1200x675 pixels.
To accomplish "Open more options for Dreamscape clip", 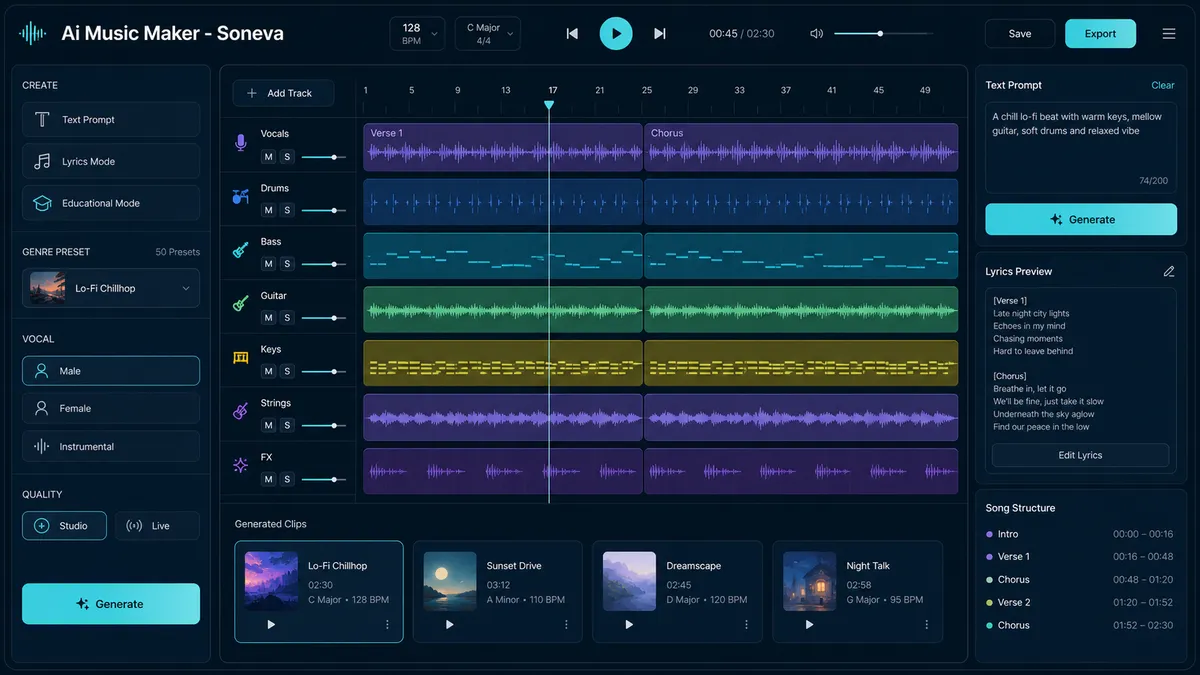I will (746, 624).
